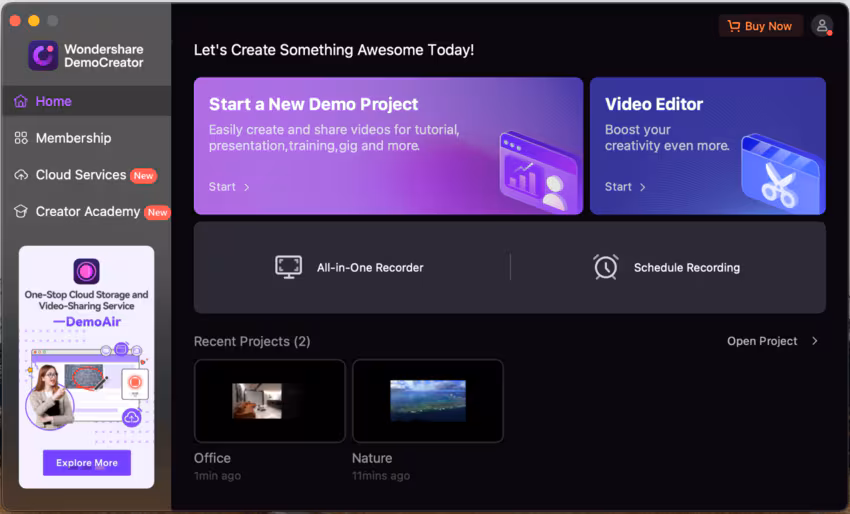Open the Nature project thumbnail
850x514 pixels.
428,401
